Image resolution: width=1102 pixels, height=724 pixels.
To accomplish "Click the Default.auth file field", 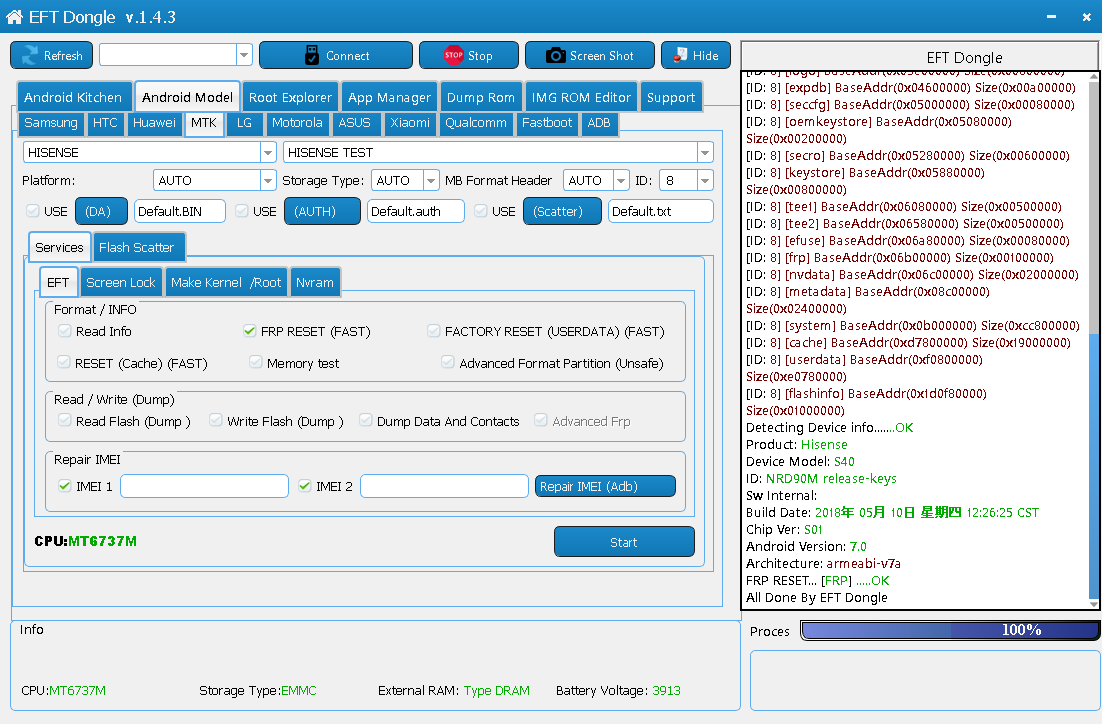I will click(x=415, y=211).
